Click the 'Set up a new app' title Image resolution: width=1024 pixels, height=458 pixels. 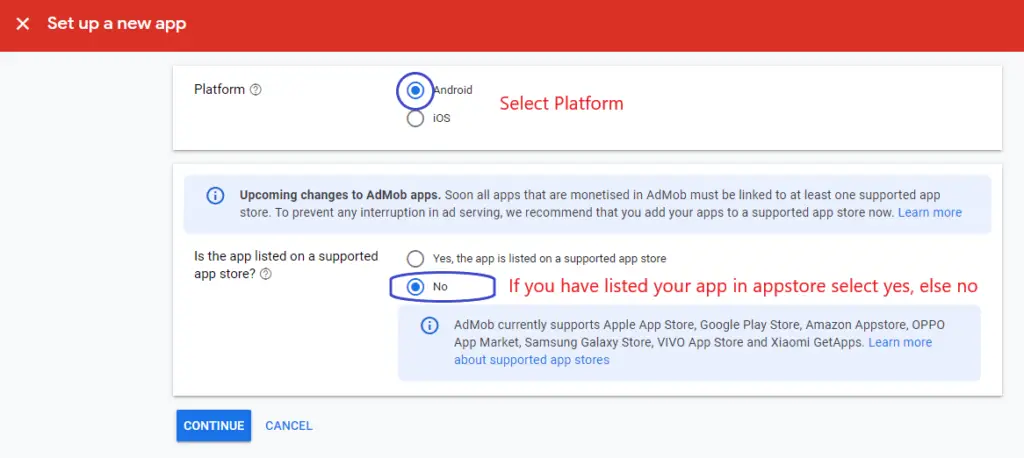(117, 24)
